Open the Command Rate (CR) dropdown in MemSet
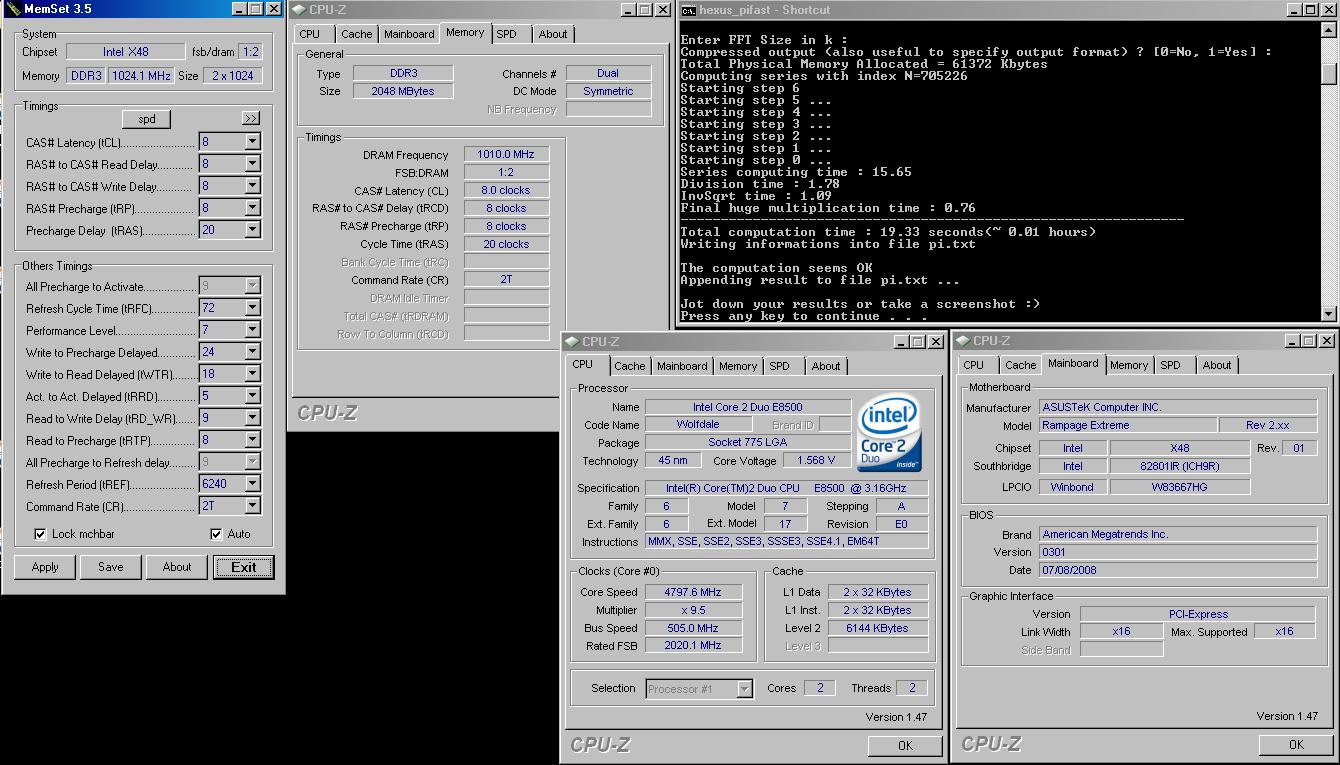Screen dimensions: 1340x765 252,506
